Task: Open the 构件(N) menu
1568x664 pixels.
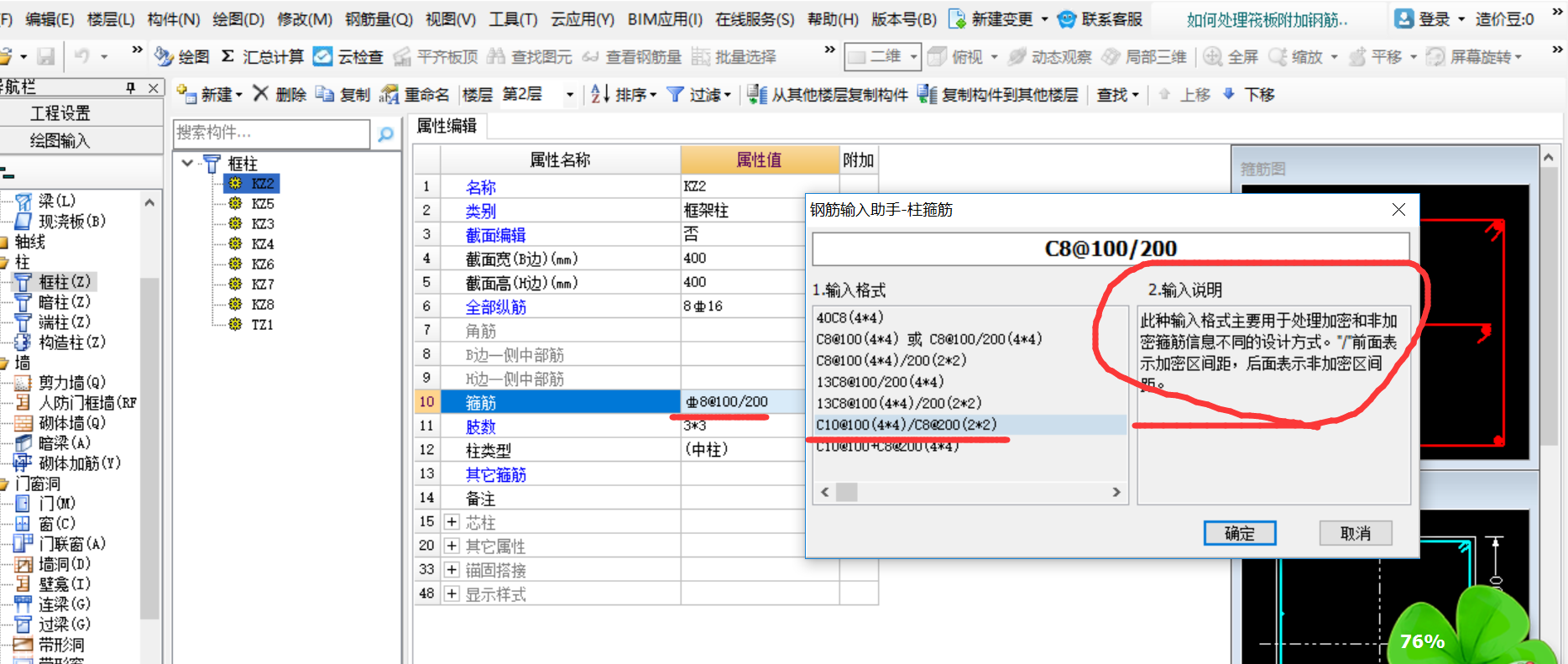Action: pos(173,18)
